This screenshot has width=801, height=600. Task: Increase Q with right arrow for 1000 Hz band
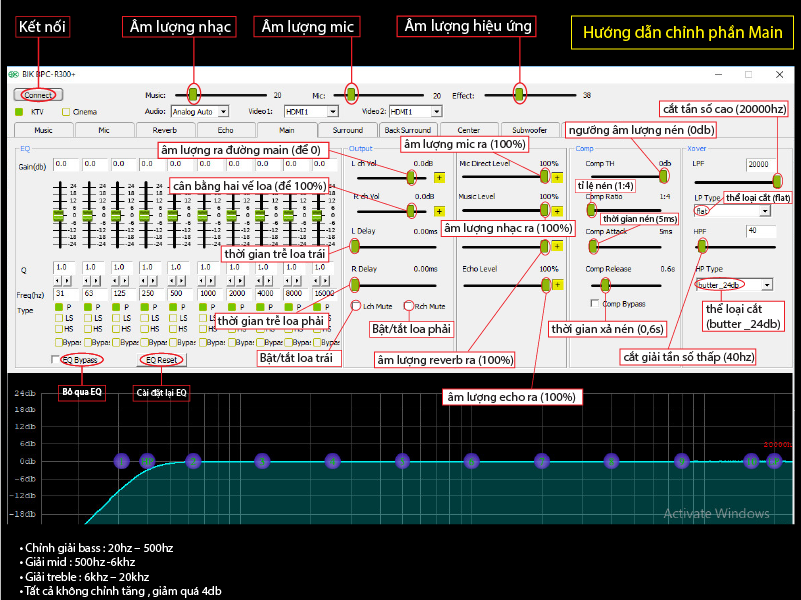point(211,281)
